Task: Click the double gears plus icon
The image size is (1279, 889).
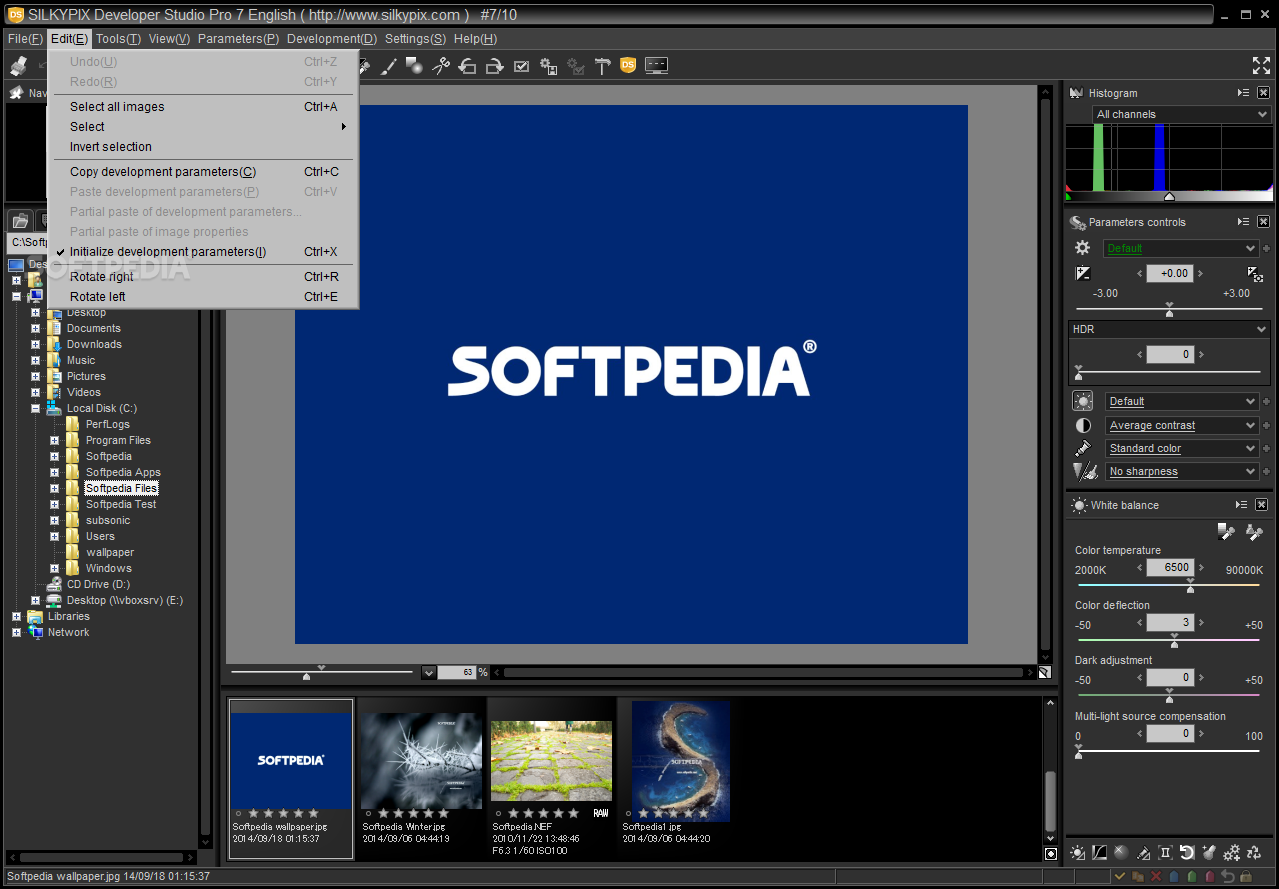Action: (1232, 853)
